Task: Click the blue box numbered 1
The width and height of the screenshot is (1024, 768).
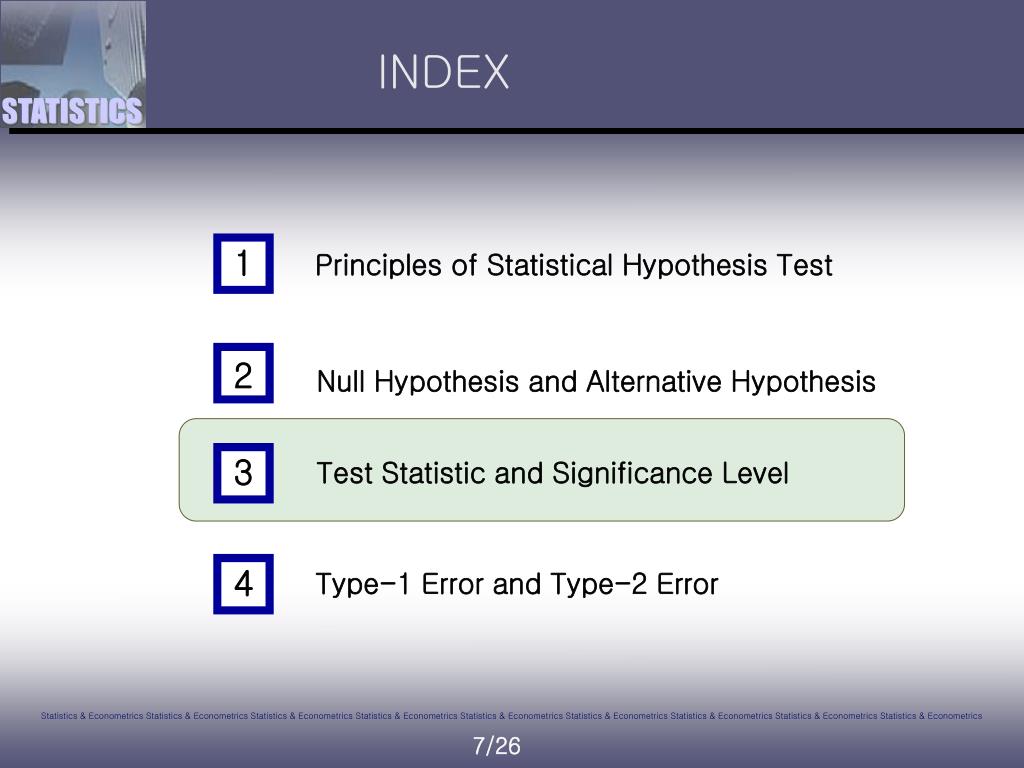Action: [243, 263]
